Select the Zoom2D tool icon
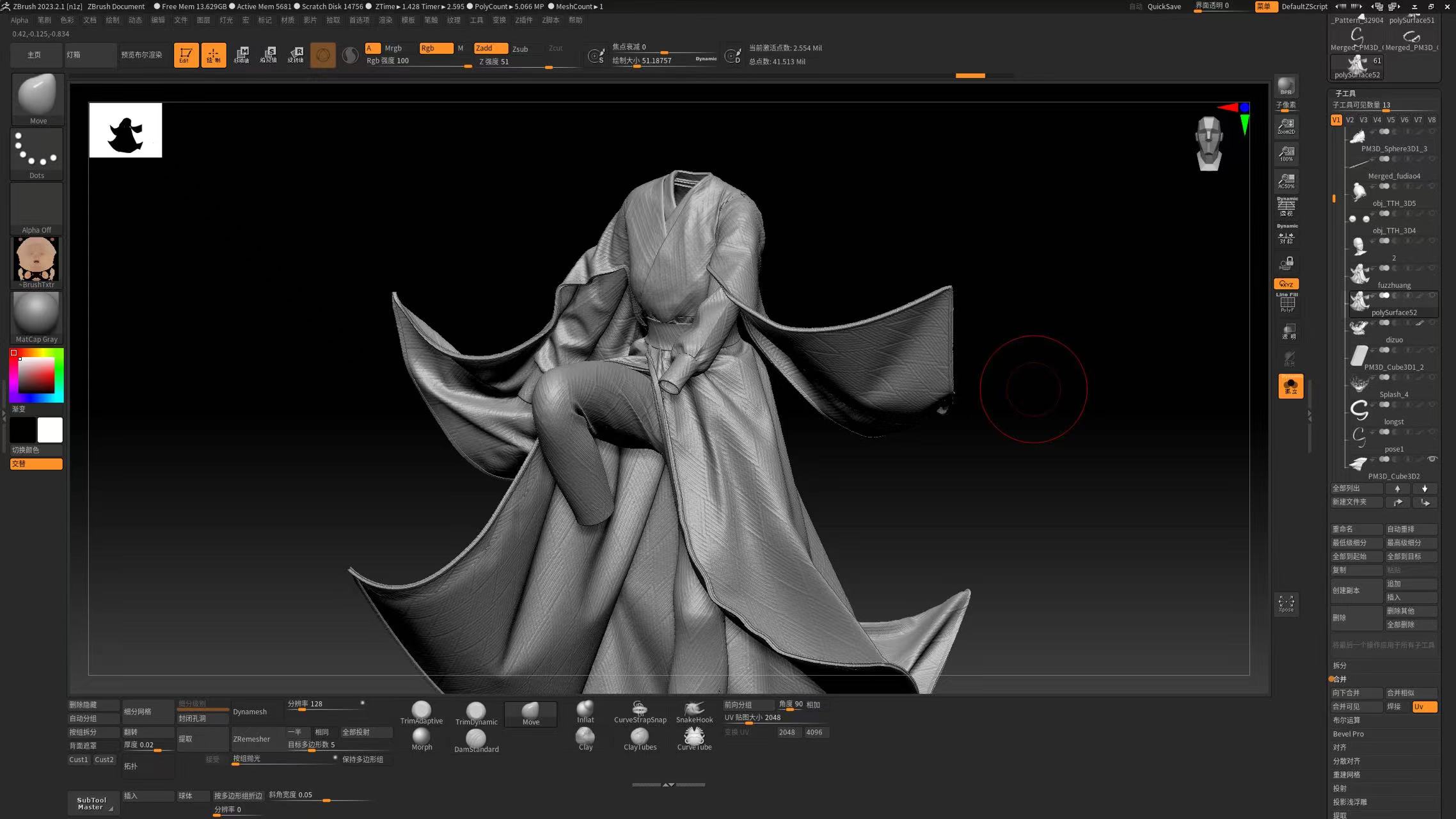1456x819 pixels. (x=1286, y=126)
